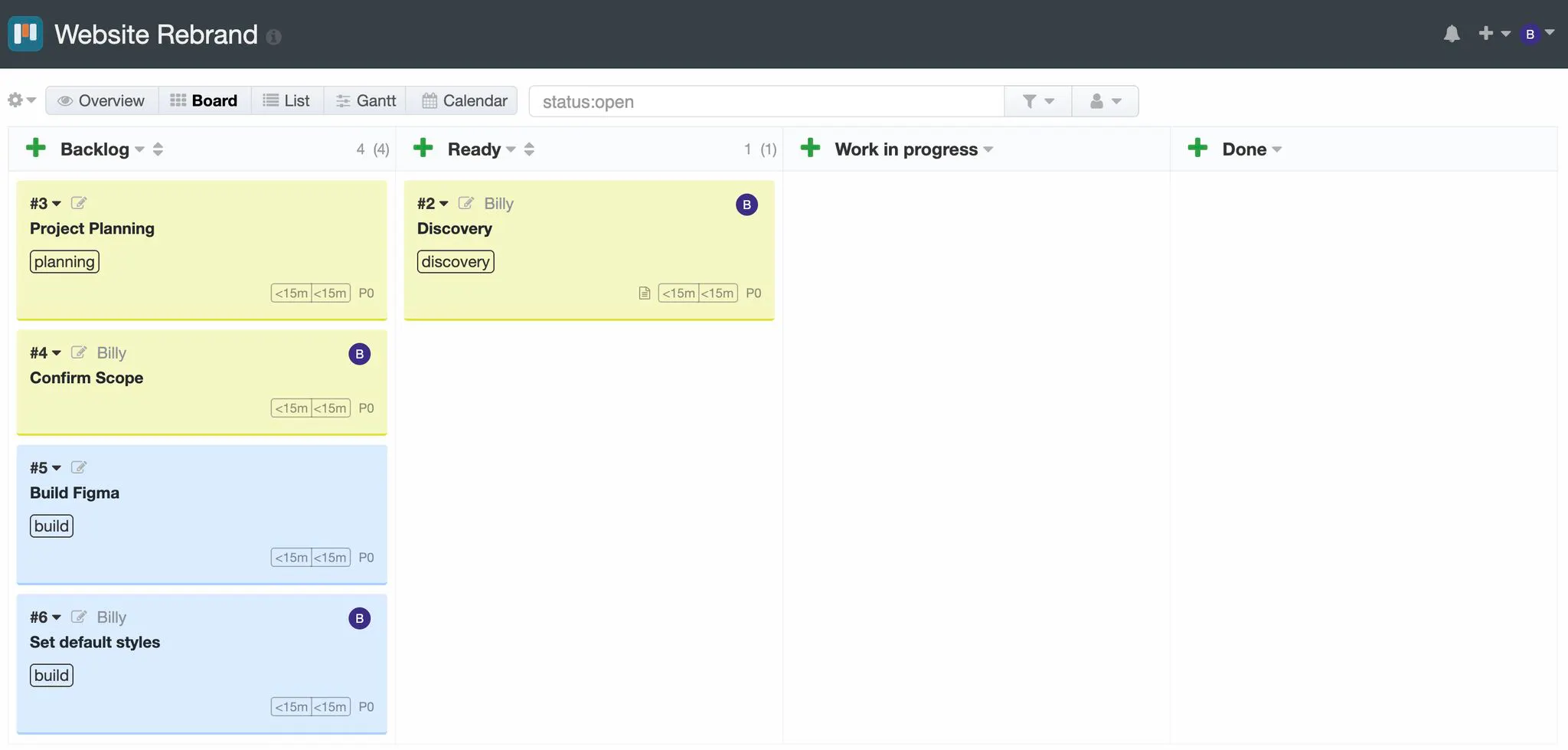Viewport: 1568px width, 750px height.
Task: Switch to Board view
Action: 204,100
